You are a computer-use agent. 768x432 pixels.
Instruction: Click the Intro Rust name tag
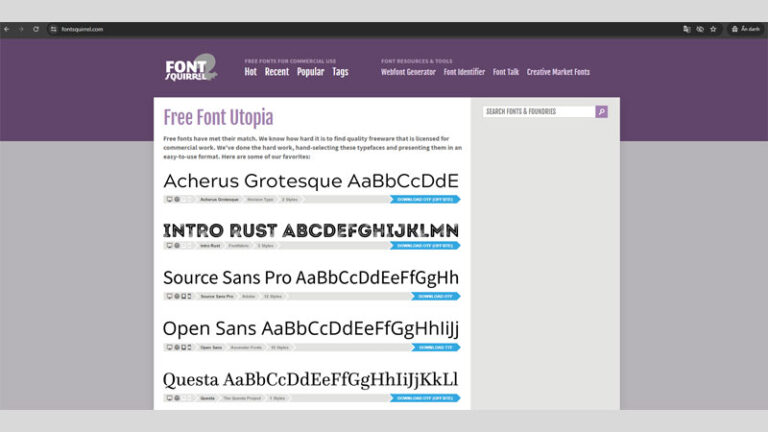click(x=210, y=245)
